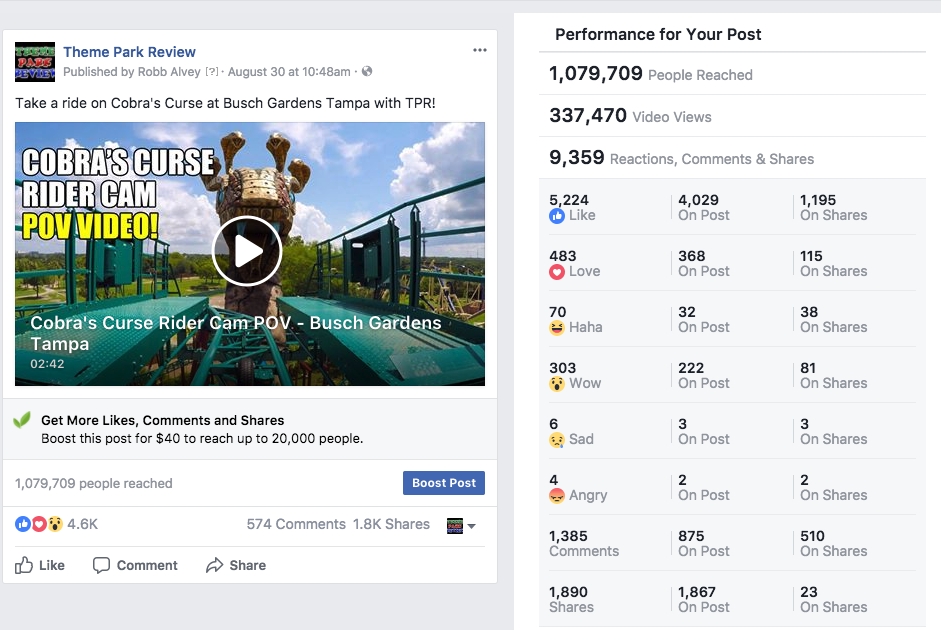Screen dimensions: 941x630
Task: Click the red Love reaction icon under post
Action: [x=39, y=524]
